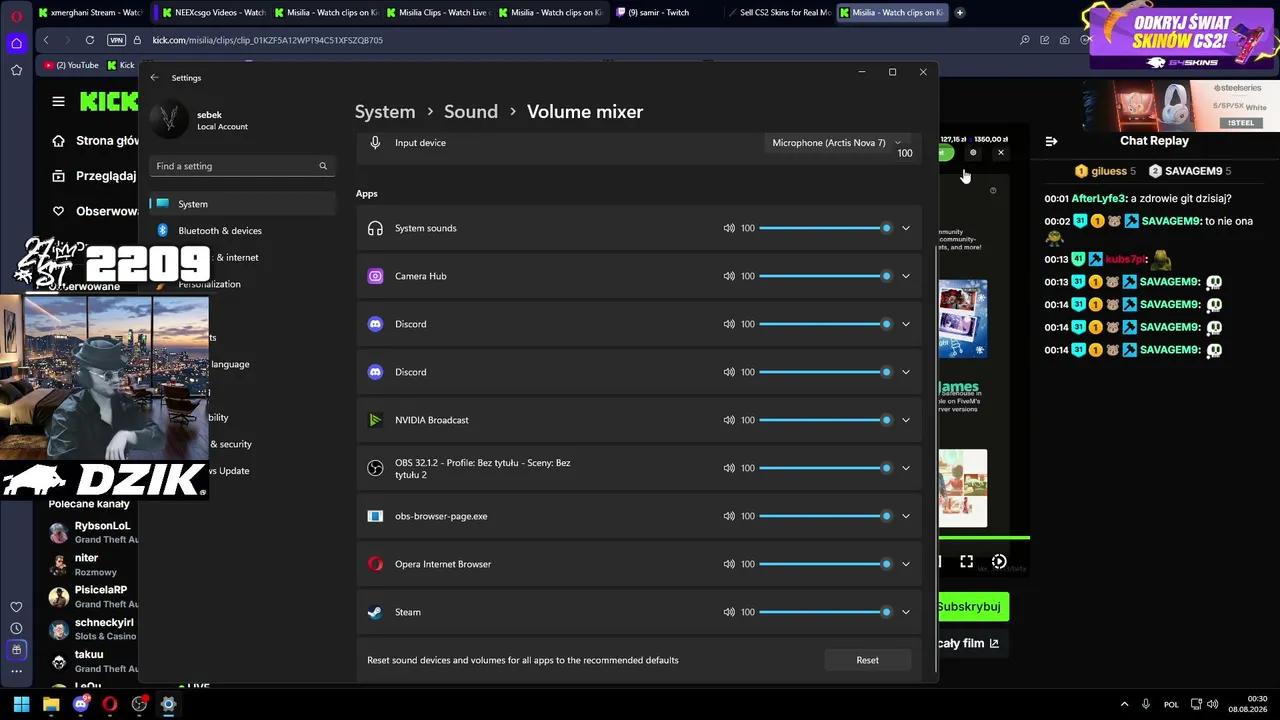Click the System sounds headphones icon
The image size is (1280, 720).
click(375, 228)
